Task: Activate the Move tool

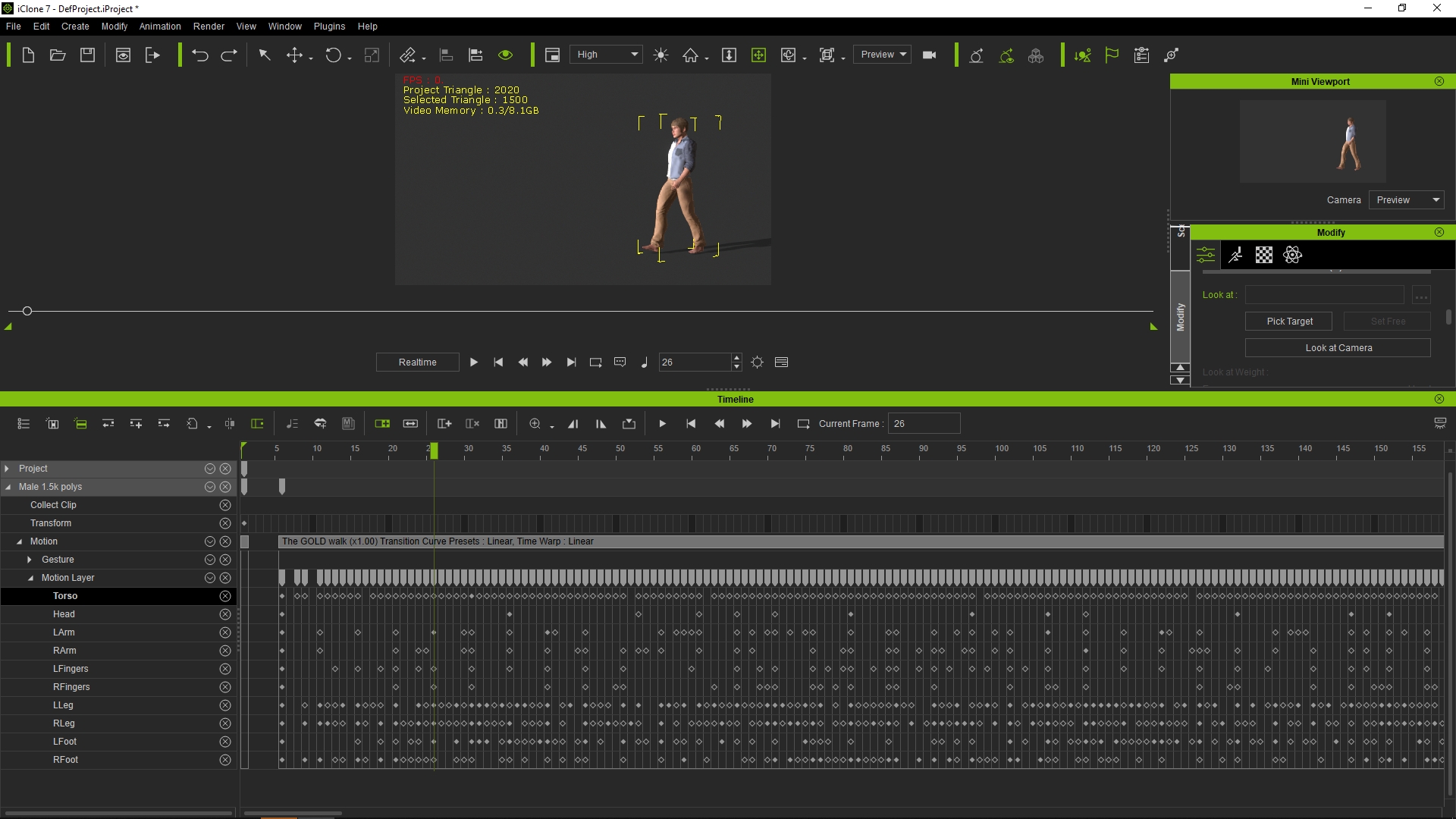Action: [294, 55]
